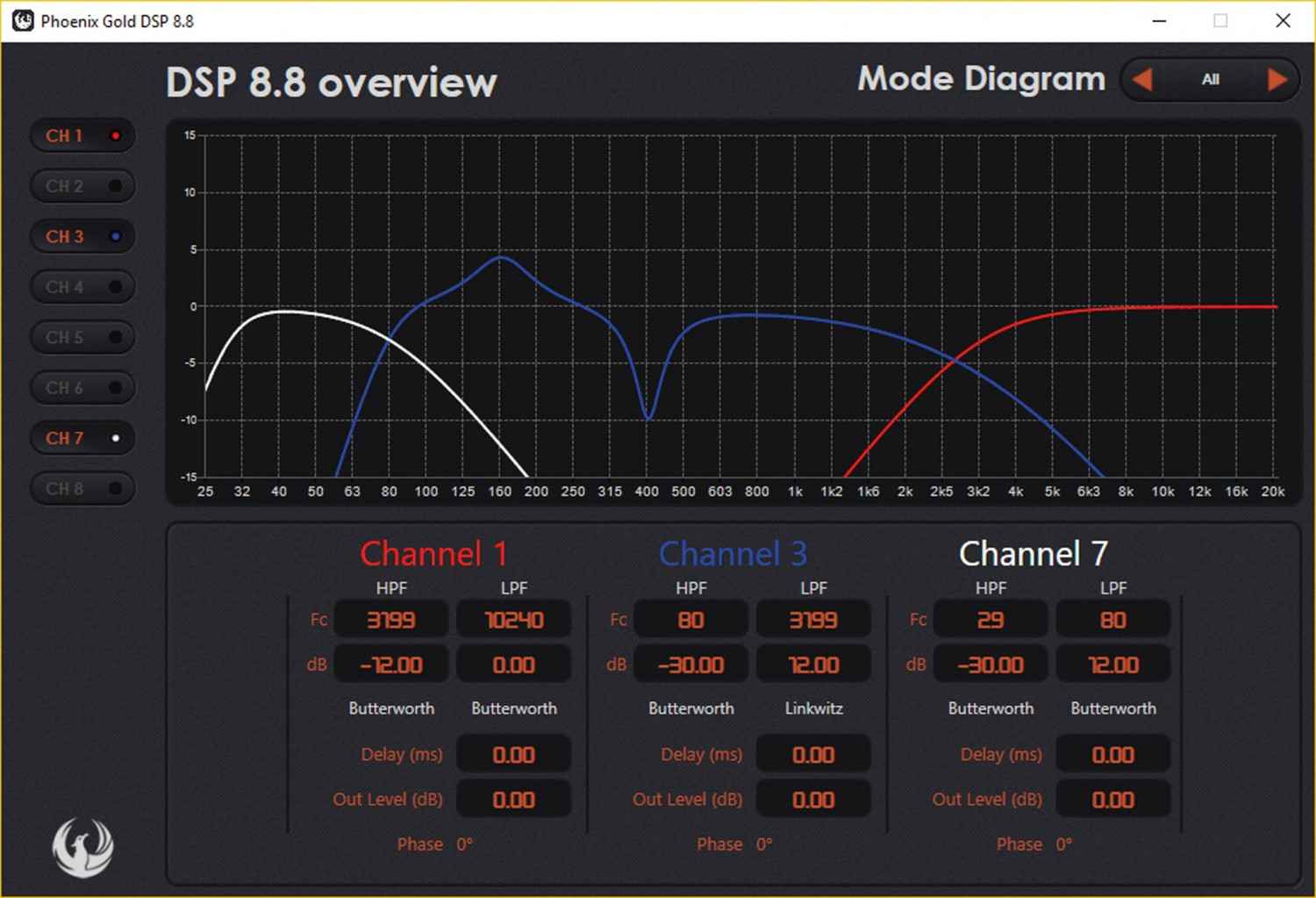Click Channel 7 Delay (ms) field
Screen dimensions: 1316x898
(x=1113, y=755)
